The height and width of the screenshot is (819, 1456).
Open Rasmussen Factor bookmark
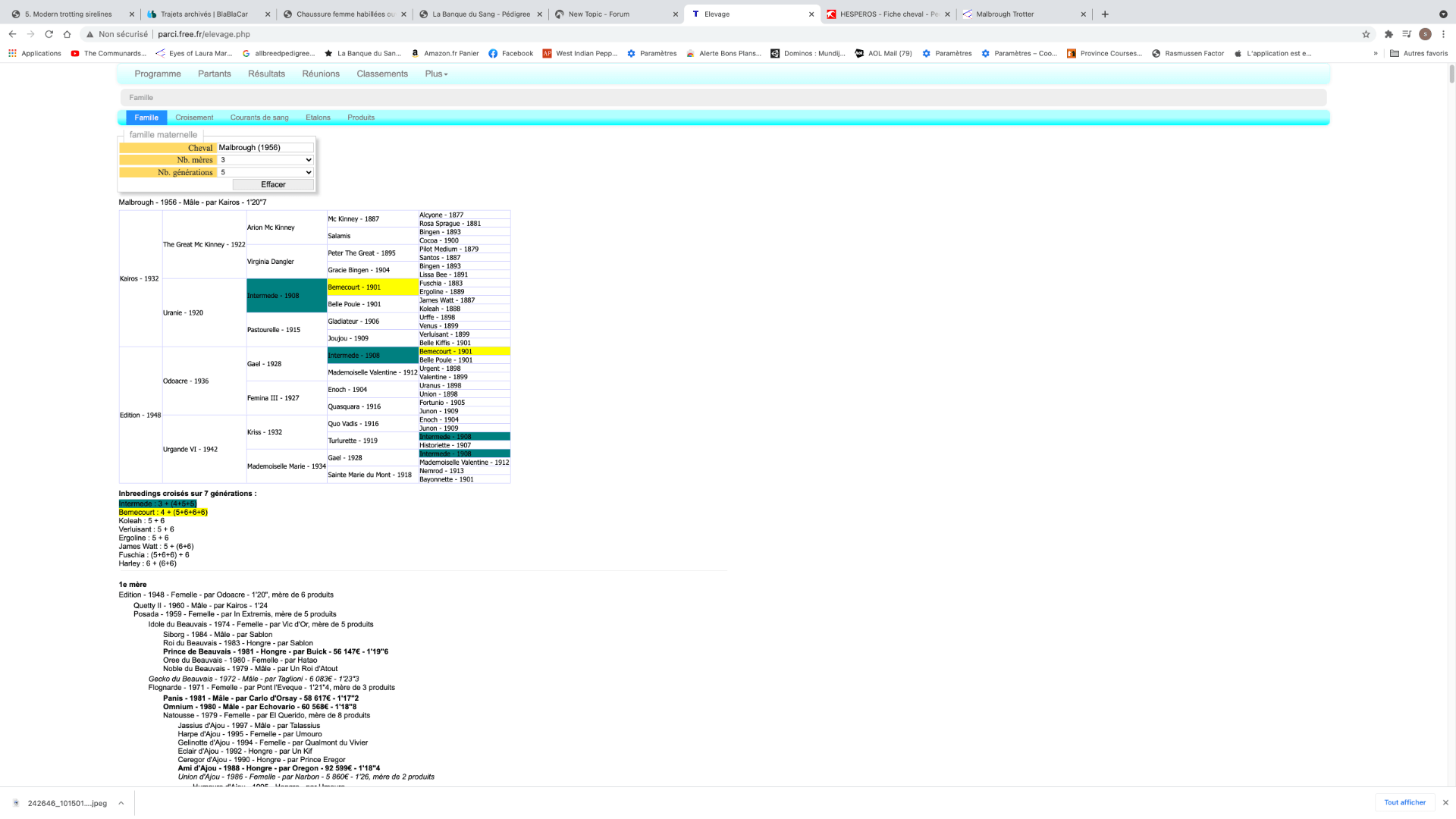(x=1188, y=53)
